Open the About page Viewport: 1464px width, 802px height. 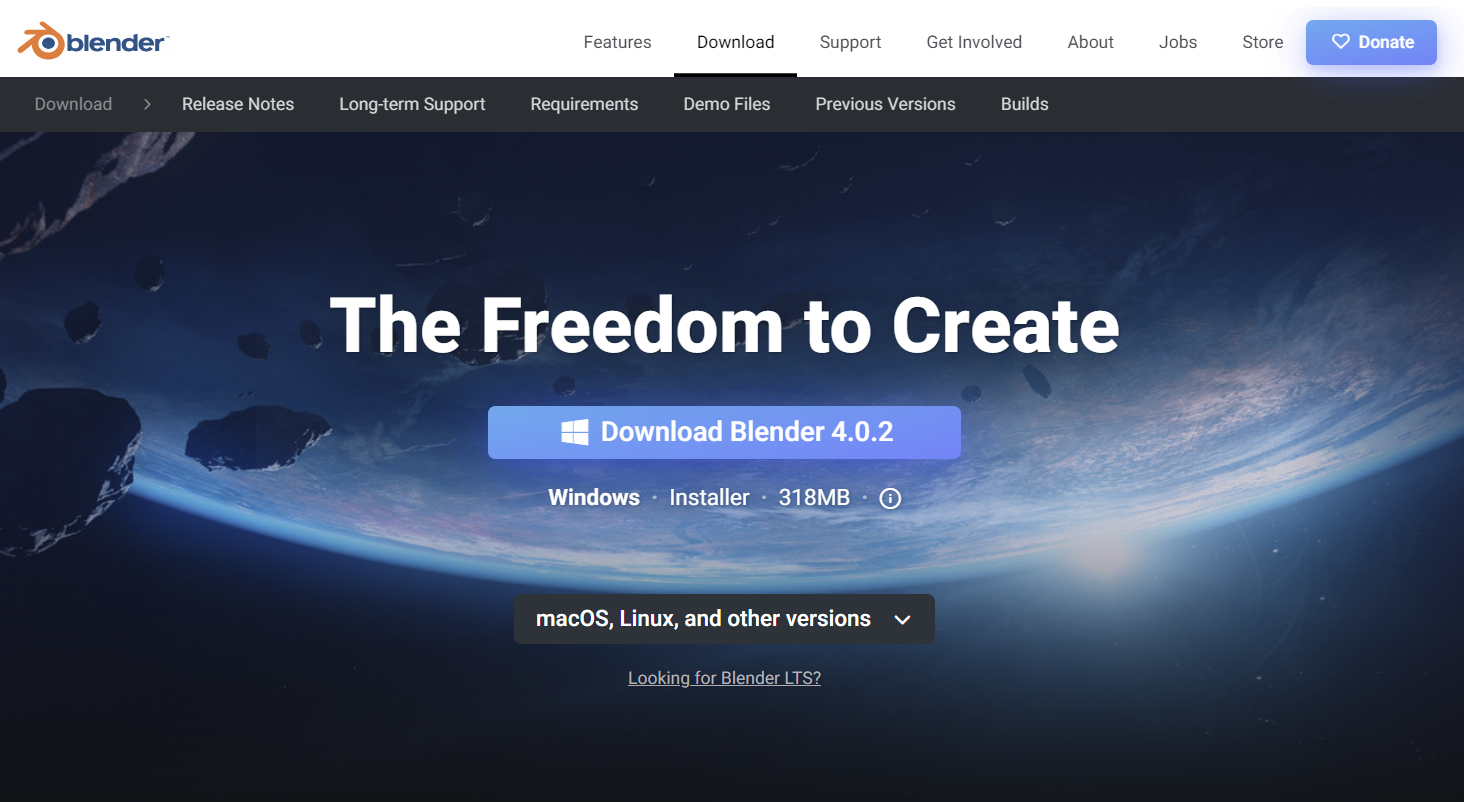[1090, 42]
